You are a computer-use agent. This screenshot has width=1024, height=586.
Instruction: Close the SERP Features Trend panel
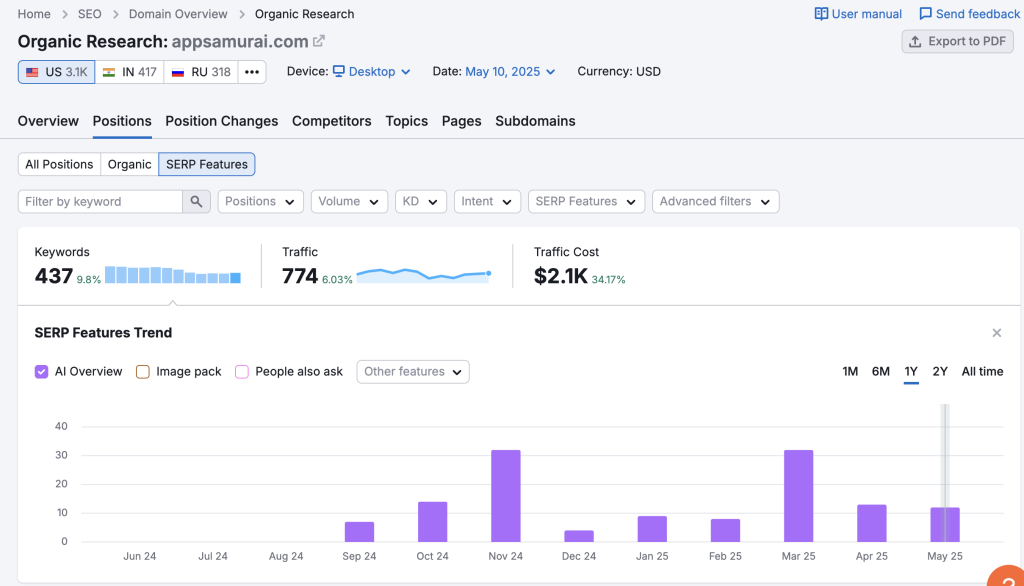pyautogui.click(x=996, y=333)
